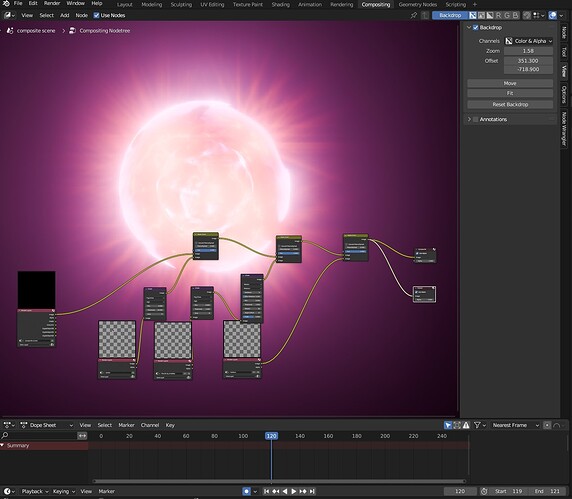The height and width of the screenshot is (499, 572).
Task: Select the Alpha channel display icon
Action: point(490,15)
